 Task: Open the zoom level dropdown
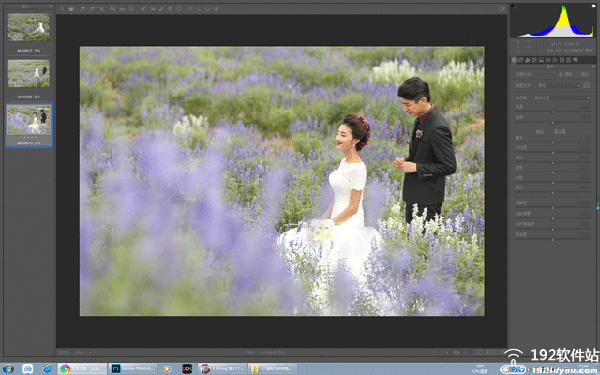(82, 352)
